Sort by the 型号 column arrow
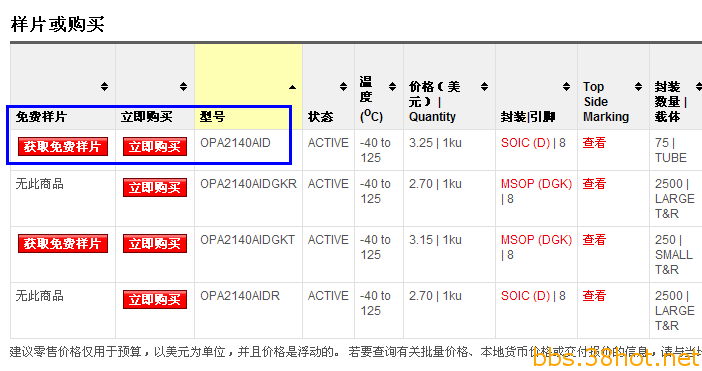Image resolution: width=702 pixels, height=371 pixels. point(292,87)
